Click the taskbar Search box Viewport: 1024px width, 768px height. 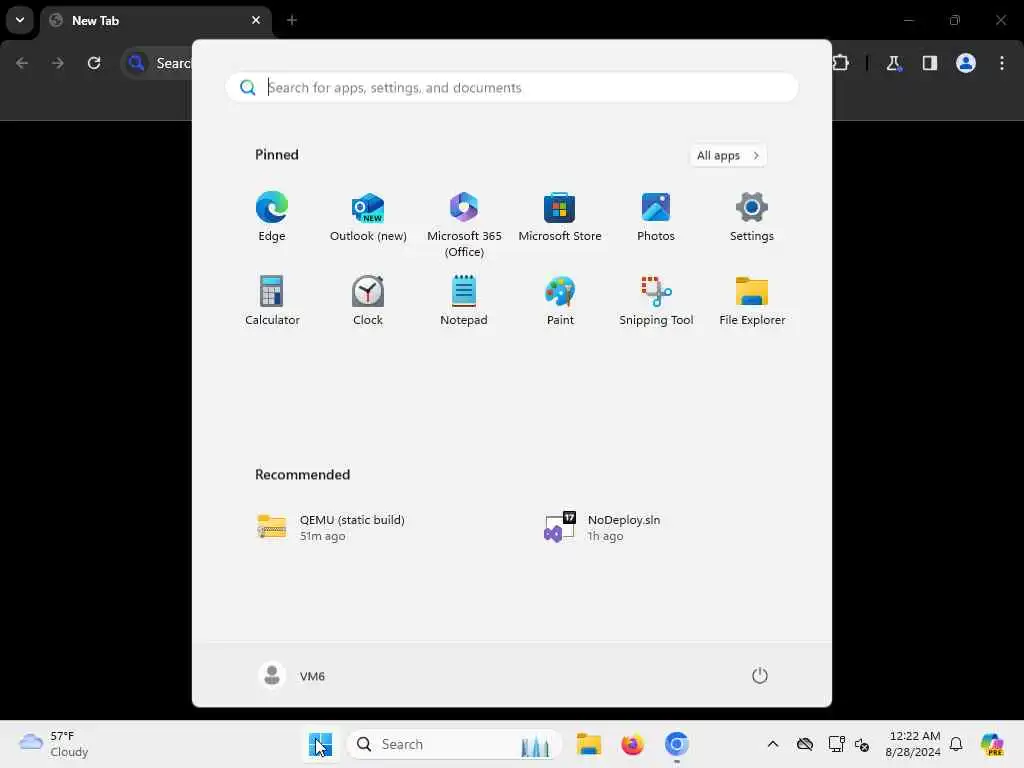pos(455,744)
